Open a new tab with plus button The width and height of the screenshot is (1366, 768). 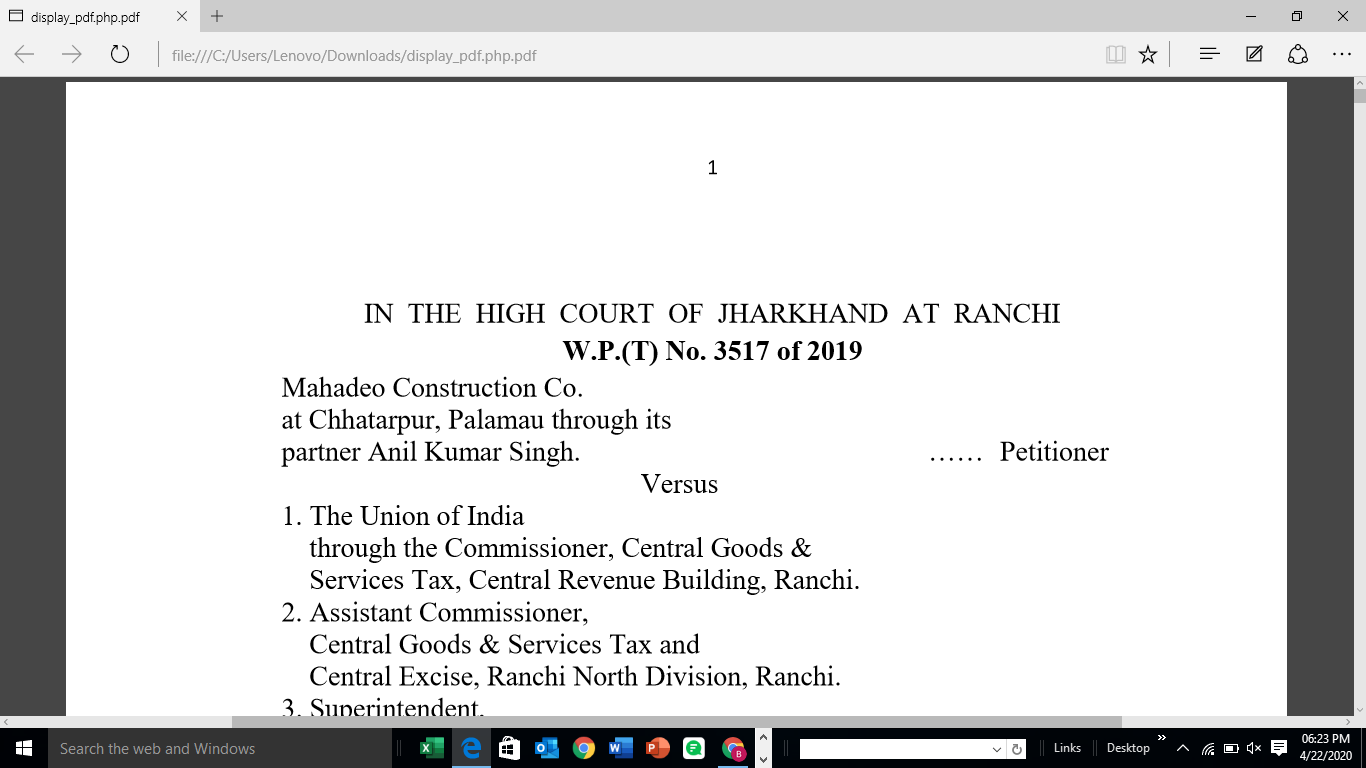(x=217, y=17)
